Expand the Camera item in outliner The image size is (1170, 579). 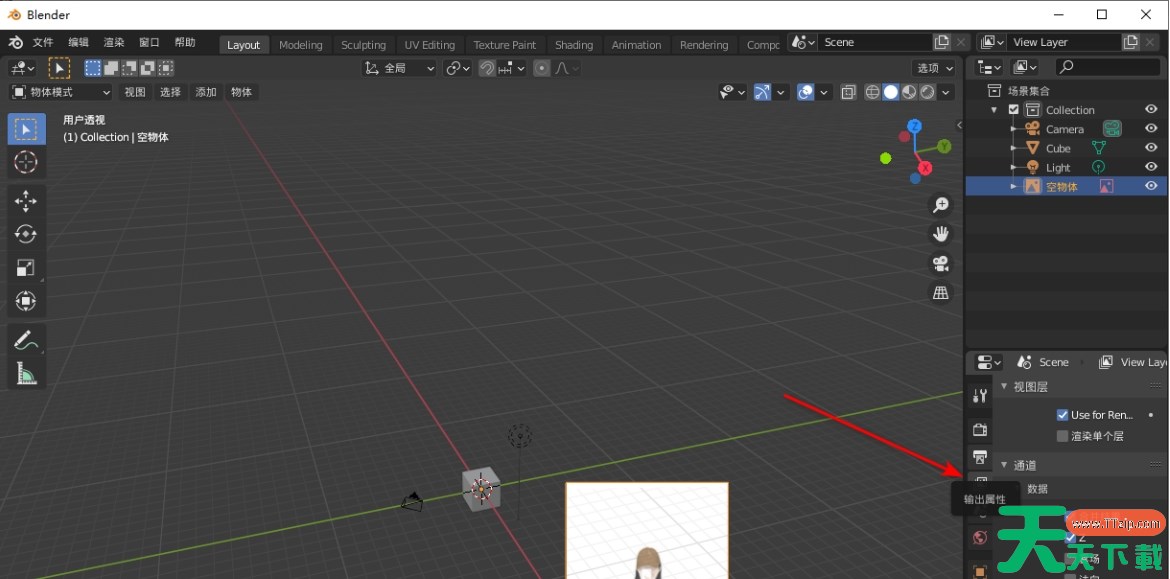tap(1013, 129)
